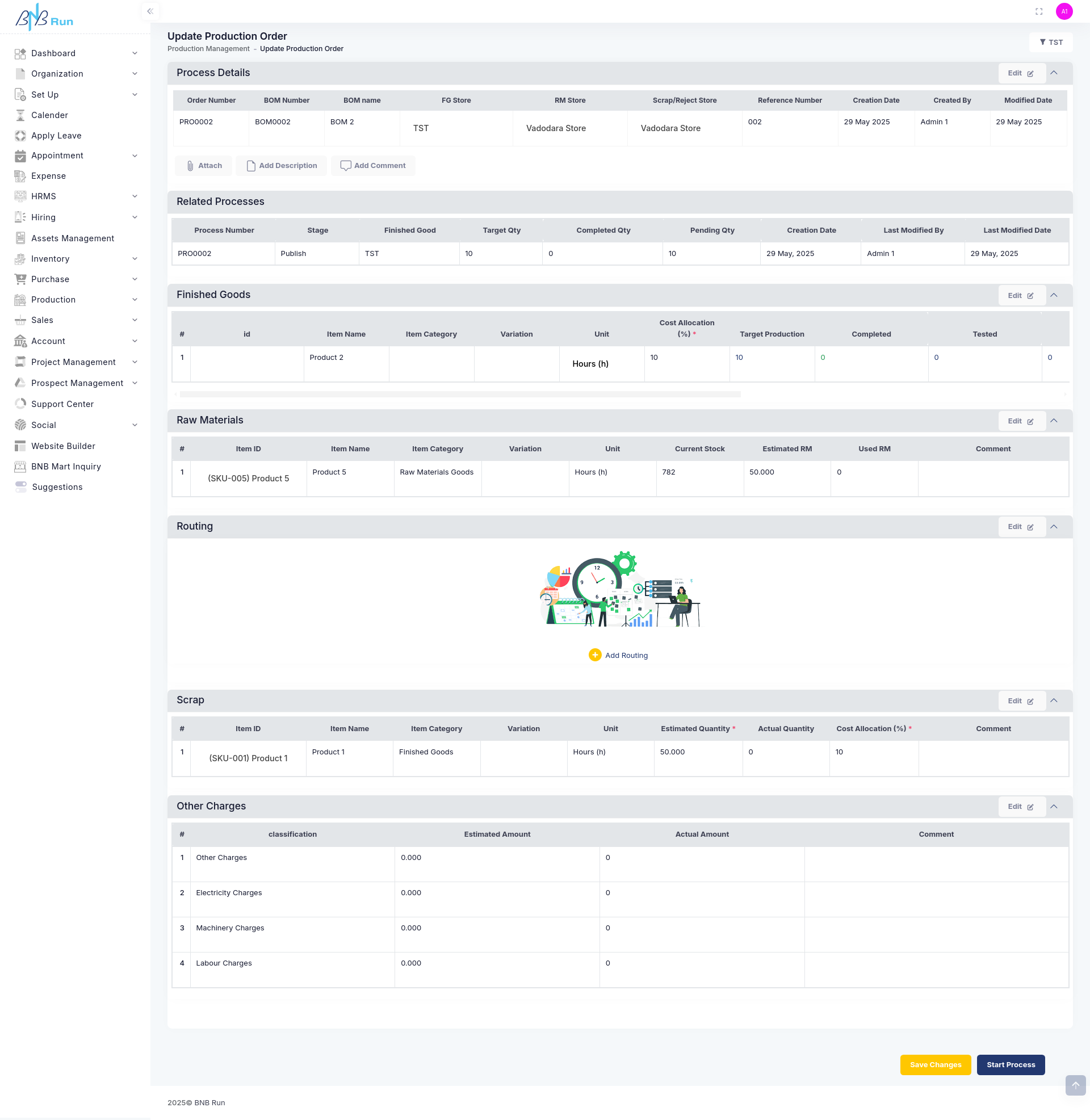This screenshot has width=1090, height=1120.
Task: Click the yellow plus Add Routing icon
Action: point(595,655)
